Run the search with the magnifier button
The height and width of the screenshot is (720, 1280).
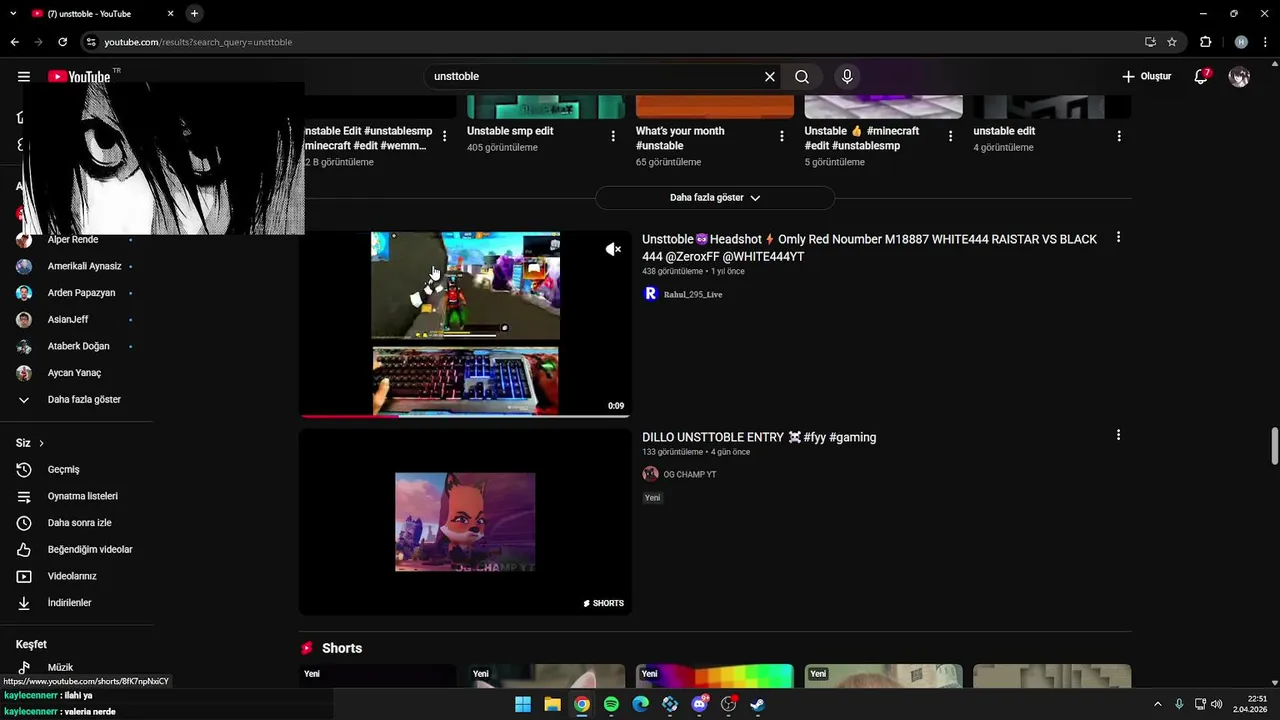coord(802,77)
